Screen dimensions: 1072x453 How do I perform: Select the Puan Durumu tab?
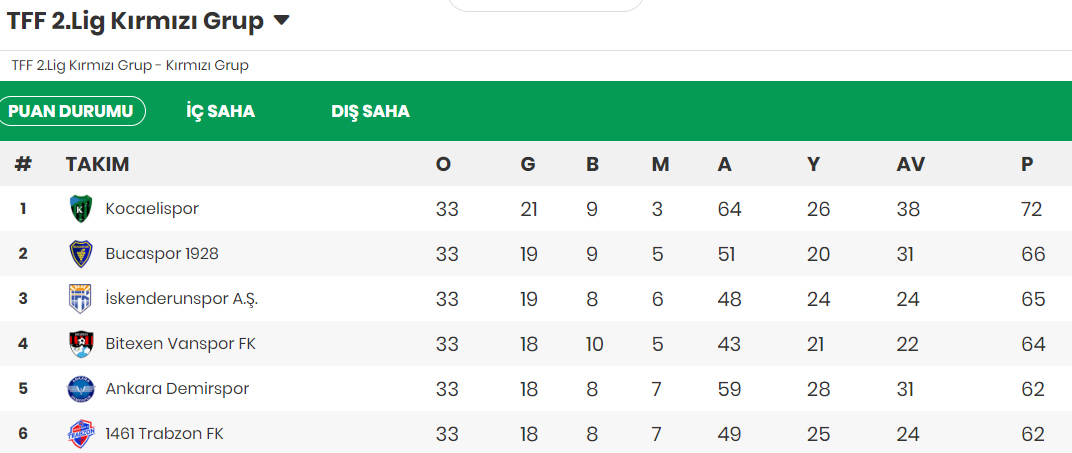click(71, 111)
